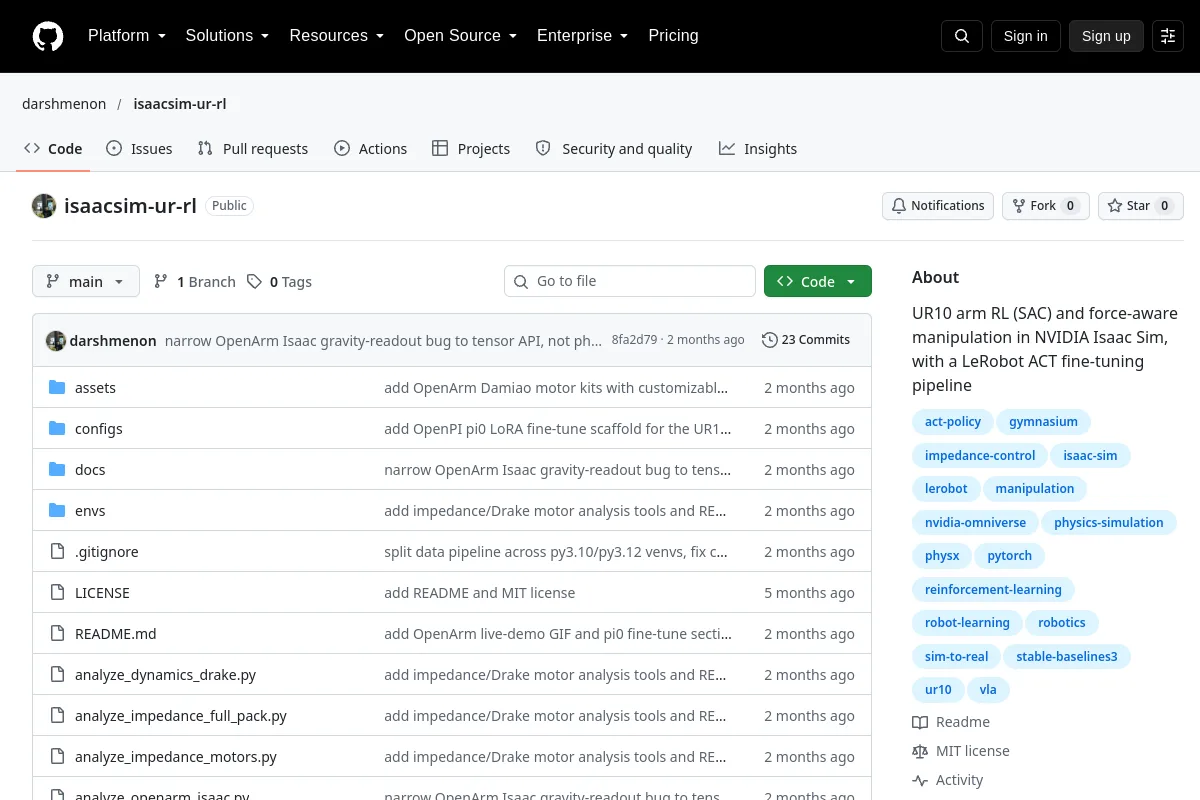The image size is (1200, 800).
Task: Open the appearance settings sliders icon
Action: point(1168,36)
